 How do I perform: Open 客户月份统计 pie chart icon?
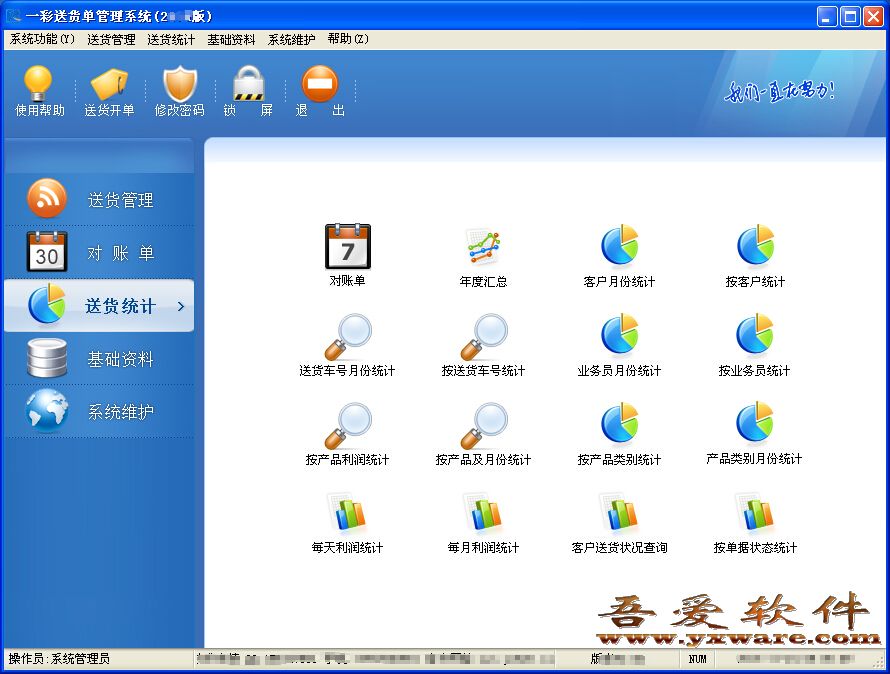tap(619, 247)
